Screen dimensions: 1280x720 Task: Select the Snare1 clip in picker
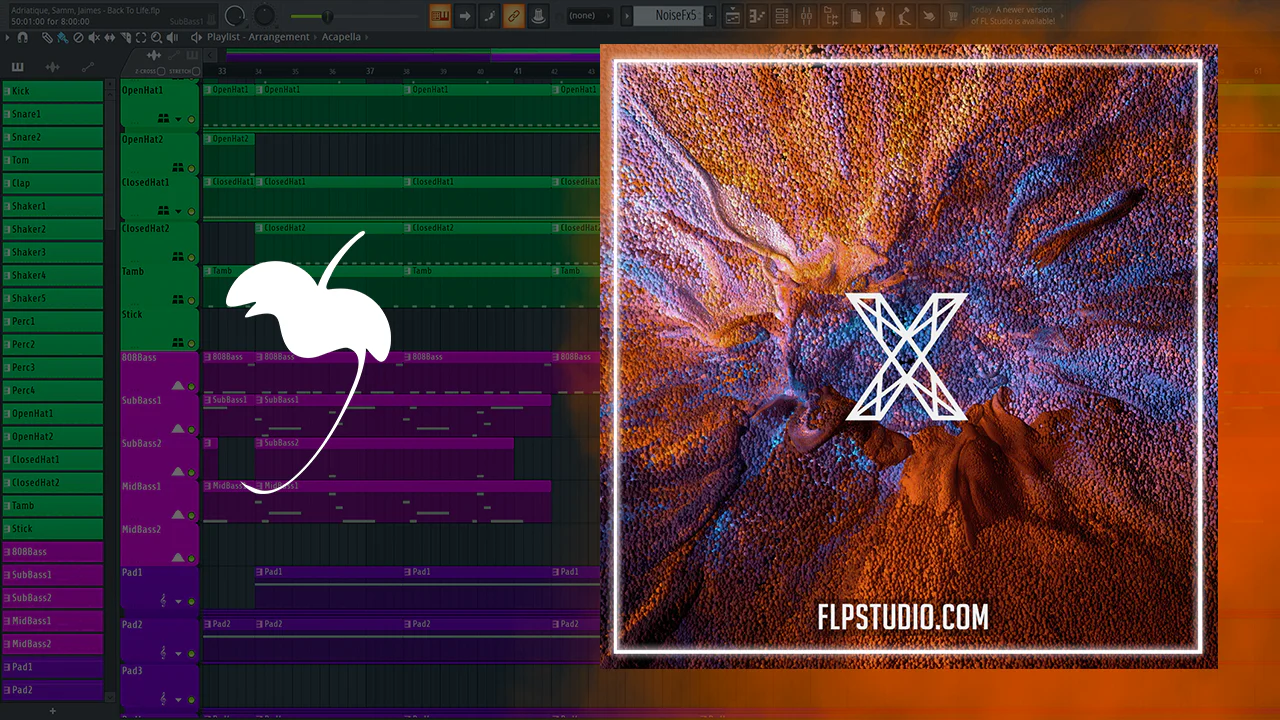click(x=53, y=114)
